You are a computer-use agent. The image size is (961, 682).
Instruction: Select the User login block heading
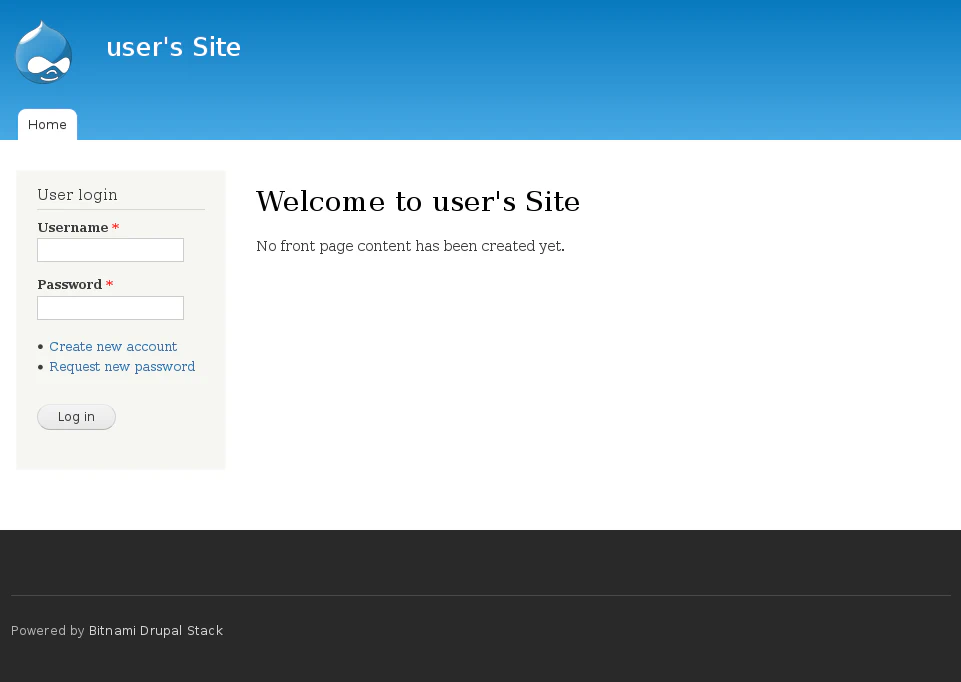[x=77, y=195]
